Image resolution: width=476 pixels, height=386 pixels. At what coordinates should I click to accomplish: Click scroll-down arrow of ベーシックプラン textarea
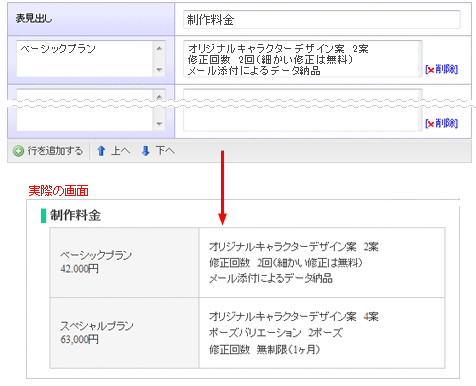[x=159, y=70]
